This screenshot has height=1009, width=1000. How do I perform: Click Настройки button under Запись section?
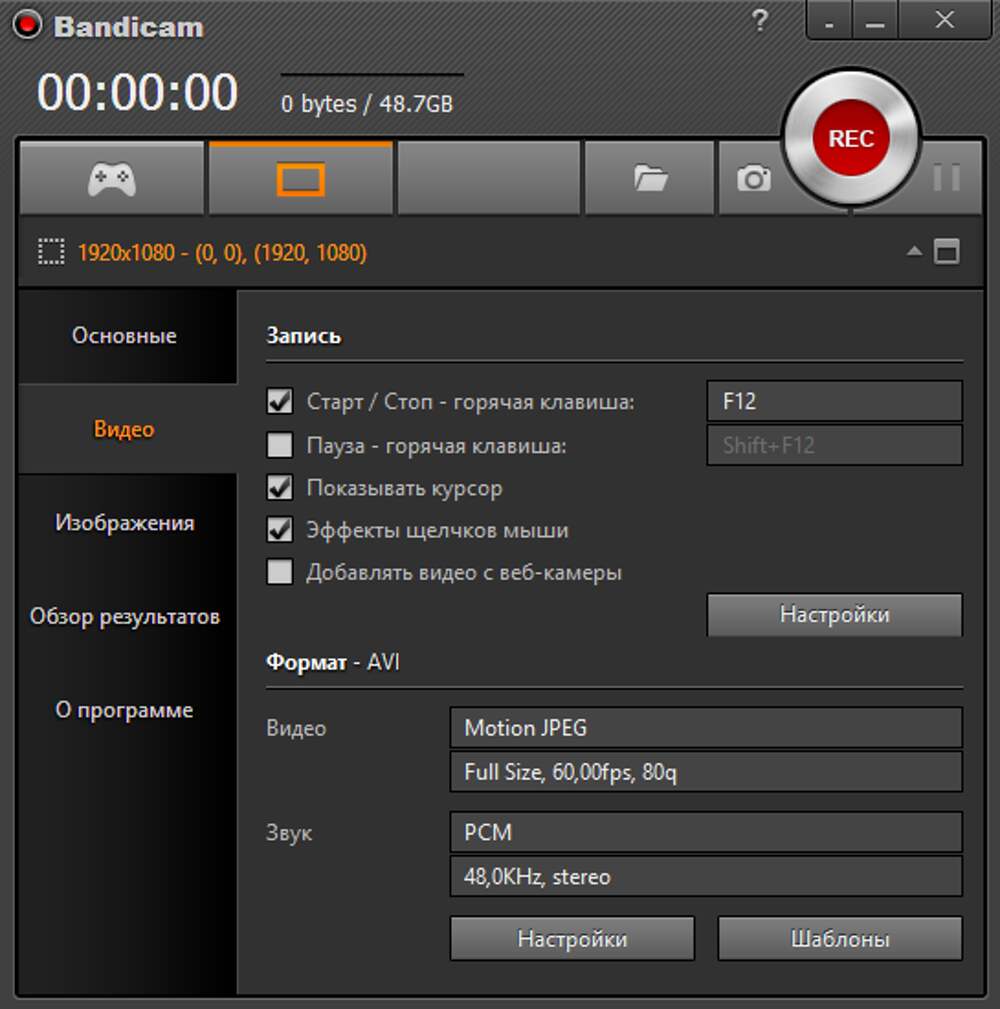coord(834,615)
